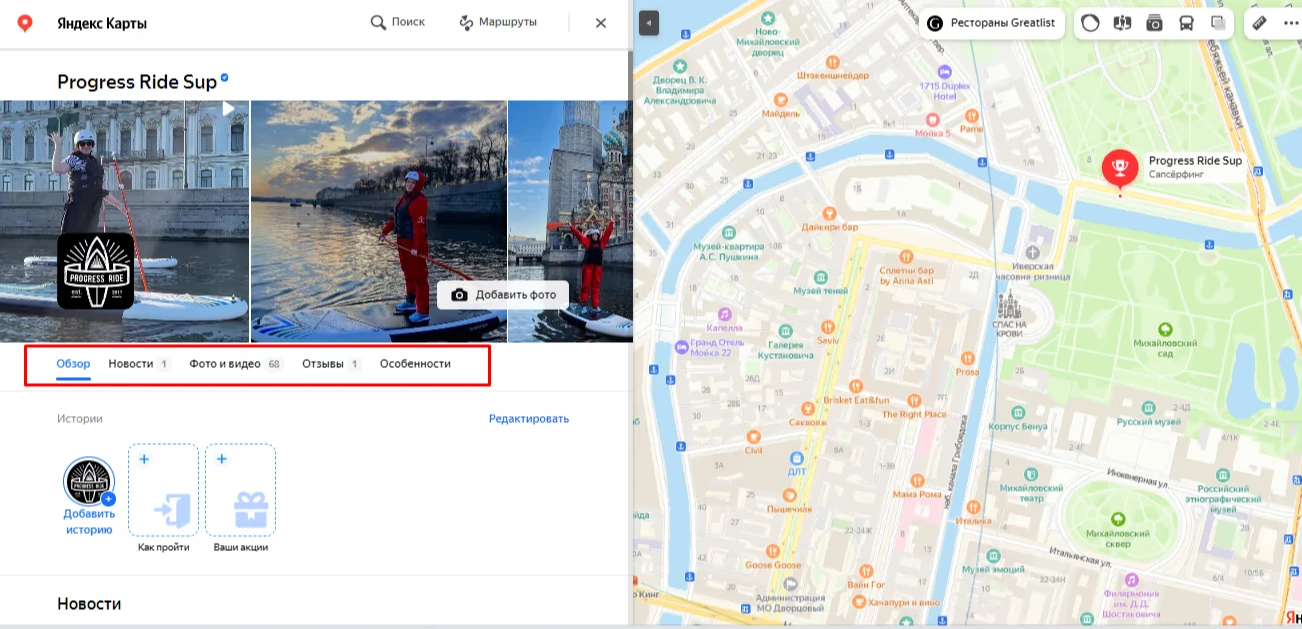Screen dimensions: 1302x629
Task: Click the Саквояж bar marker
Action: pos(806,408)
